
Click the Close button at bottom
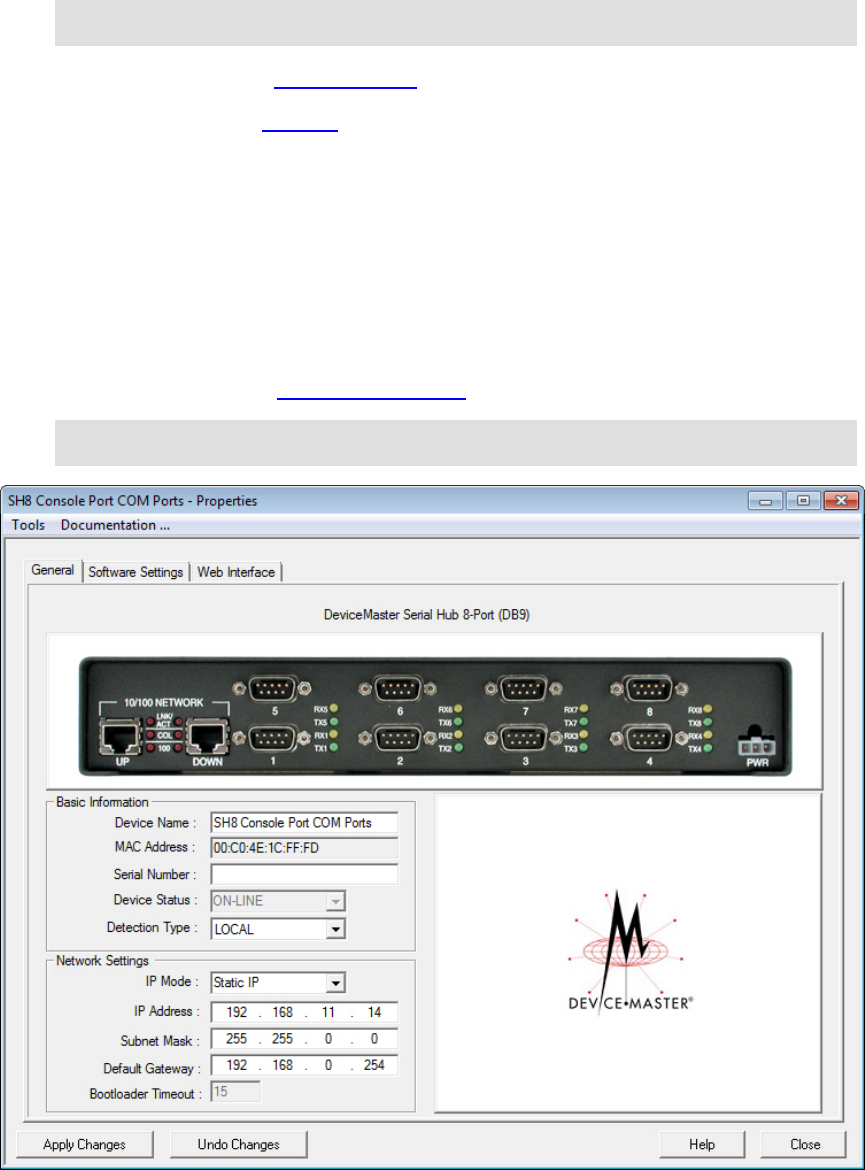(805, 1144)
